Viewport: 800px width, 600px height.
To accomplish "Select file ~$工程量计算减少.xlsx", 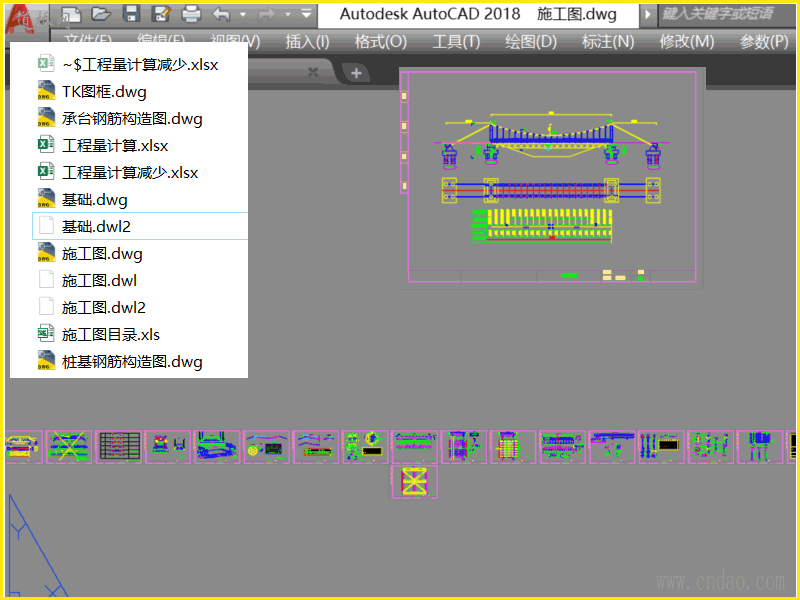I will (x=140, y=64).
